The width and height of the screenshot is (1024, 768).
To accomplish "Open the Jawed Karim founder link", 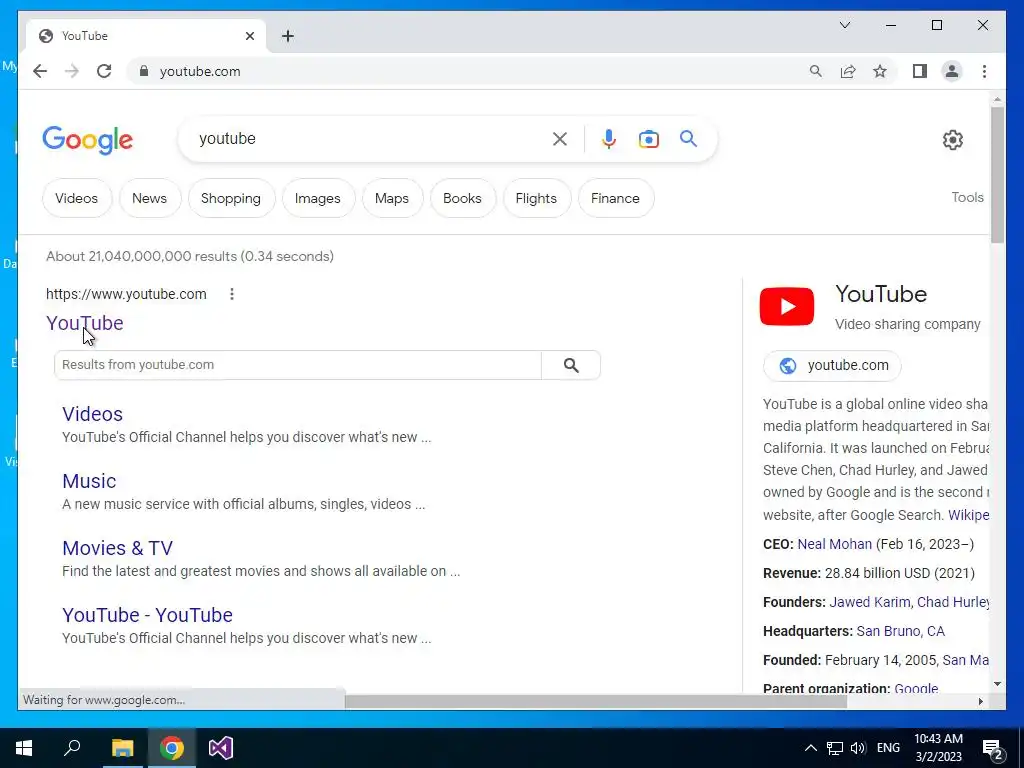I will (x=870, y=602).
